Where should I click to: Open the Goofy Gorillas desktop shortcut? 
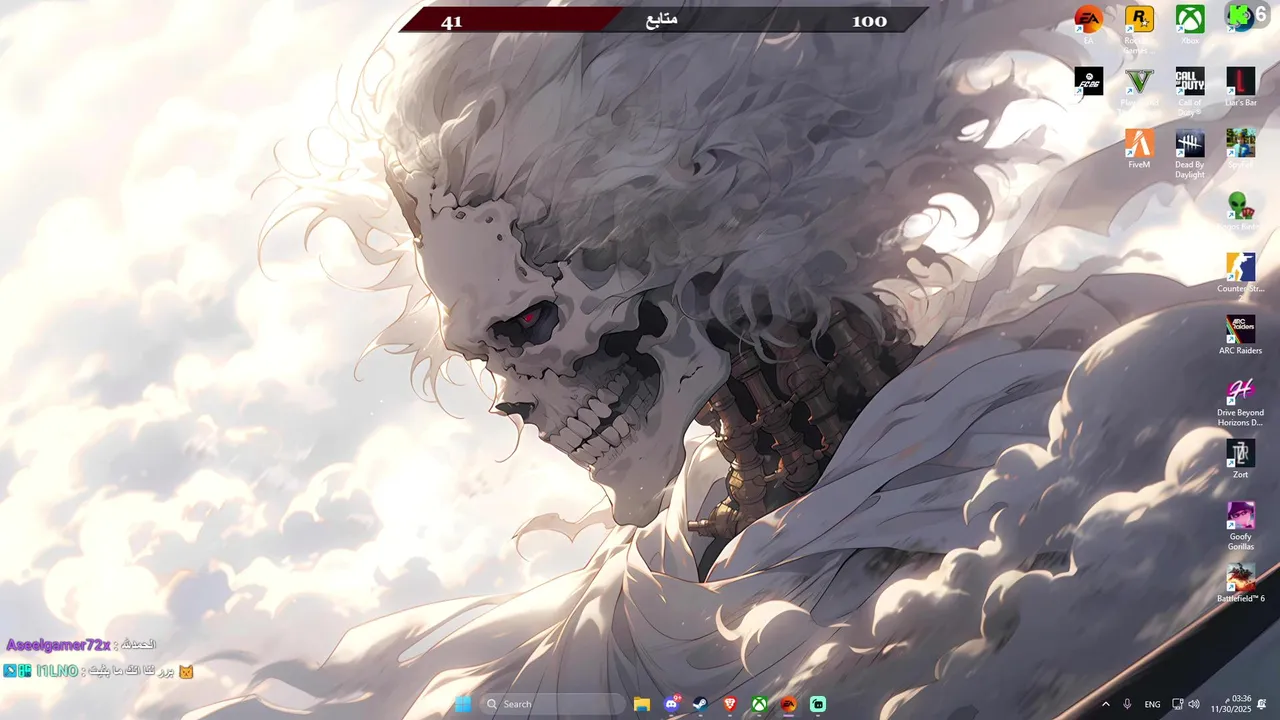coord(1241,525)
